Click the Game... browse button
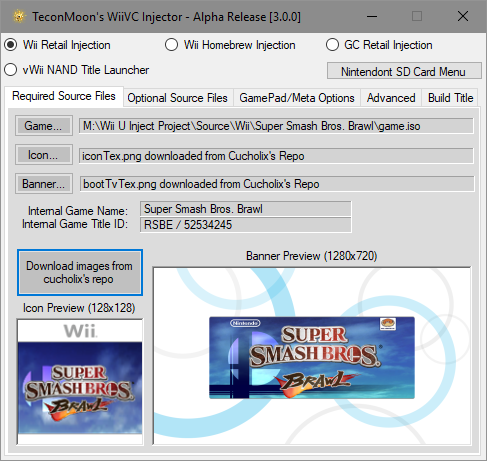The height and width of the screenshot is (461, 487). click(43, 126)
